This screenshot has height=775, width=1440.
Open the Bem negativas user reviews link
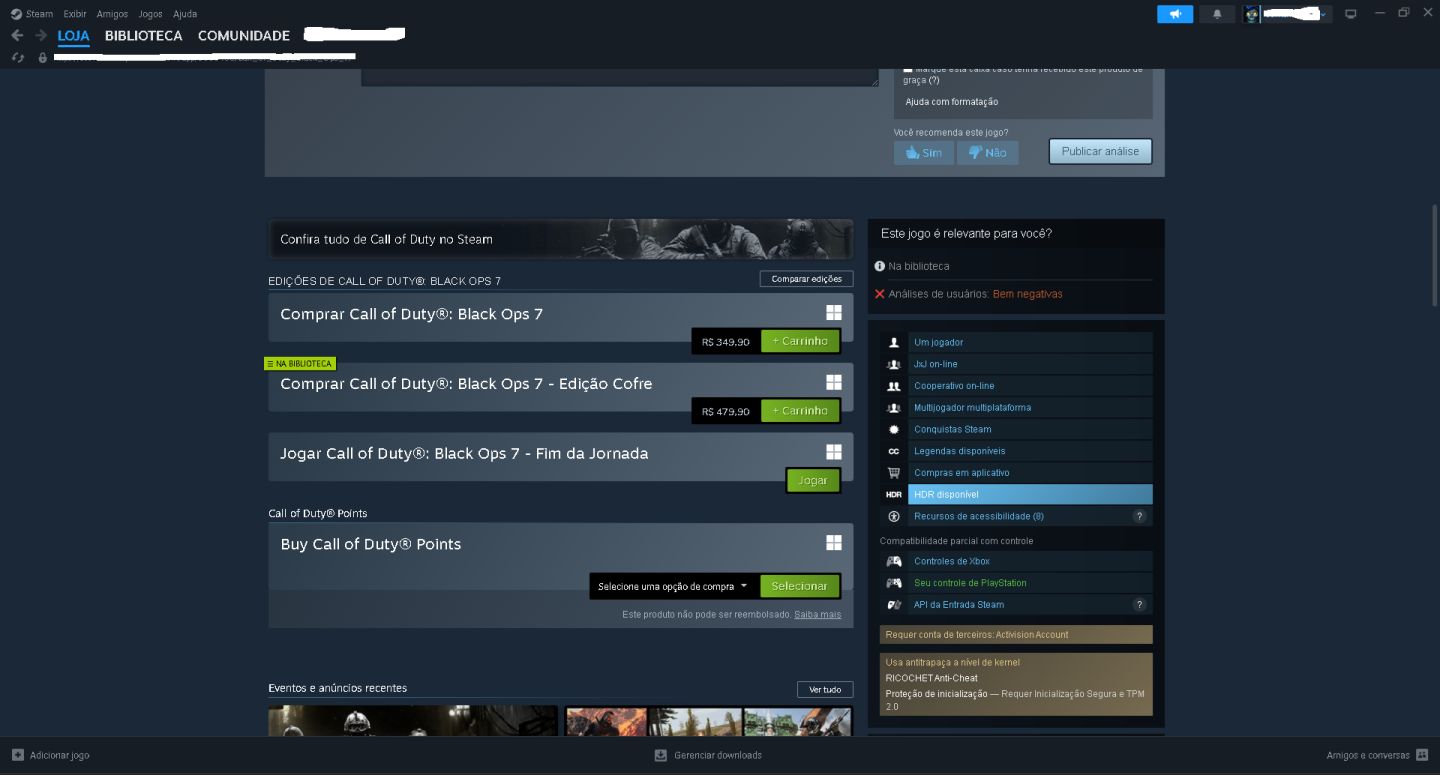click(1028, 294)
